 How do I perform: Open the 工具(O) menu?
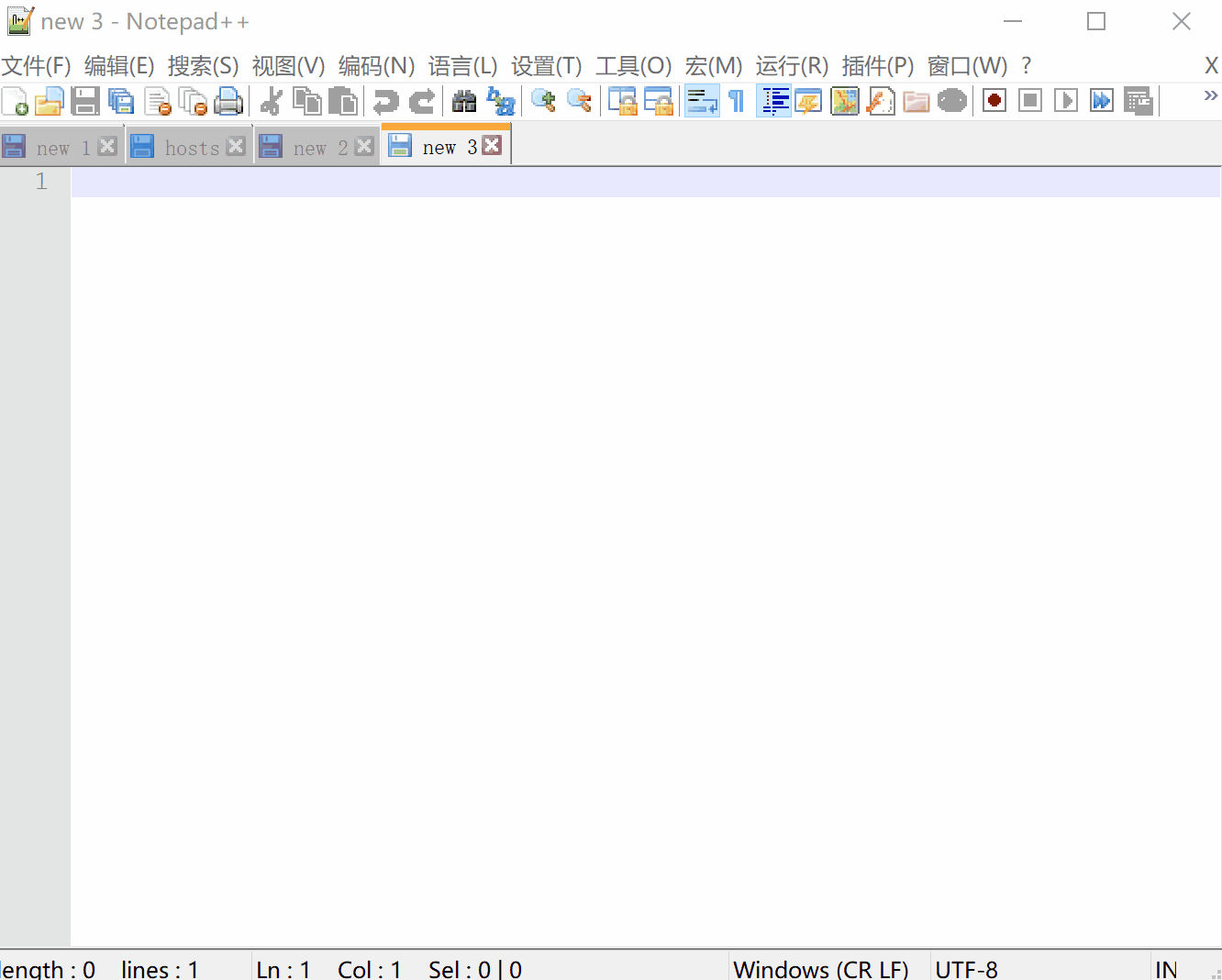coord(633,66)
